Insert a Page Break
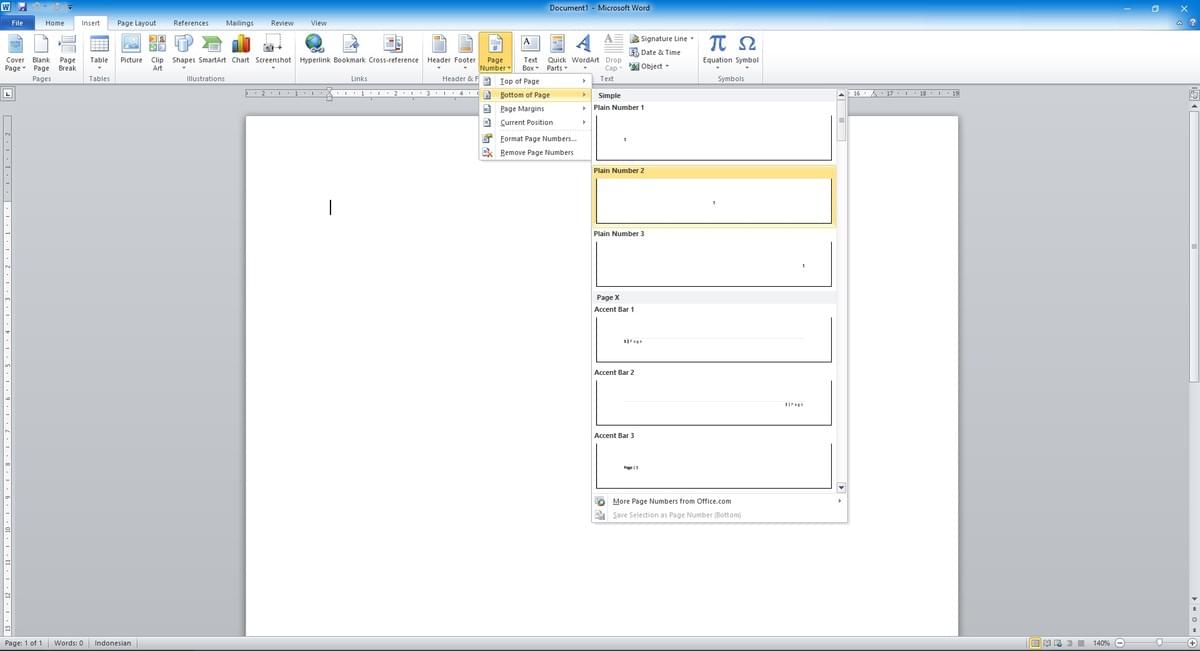 (66, 48)
